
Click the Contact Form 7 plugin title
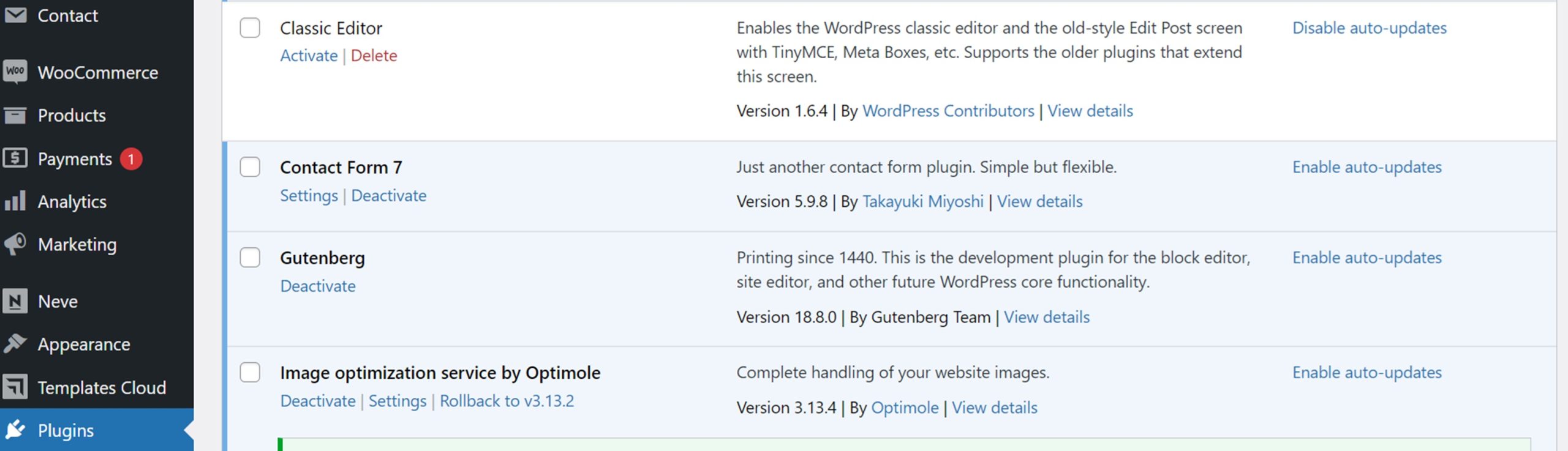click(x=341, y=168)
